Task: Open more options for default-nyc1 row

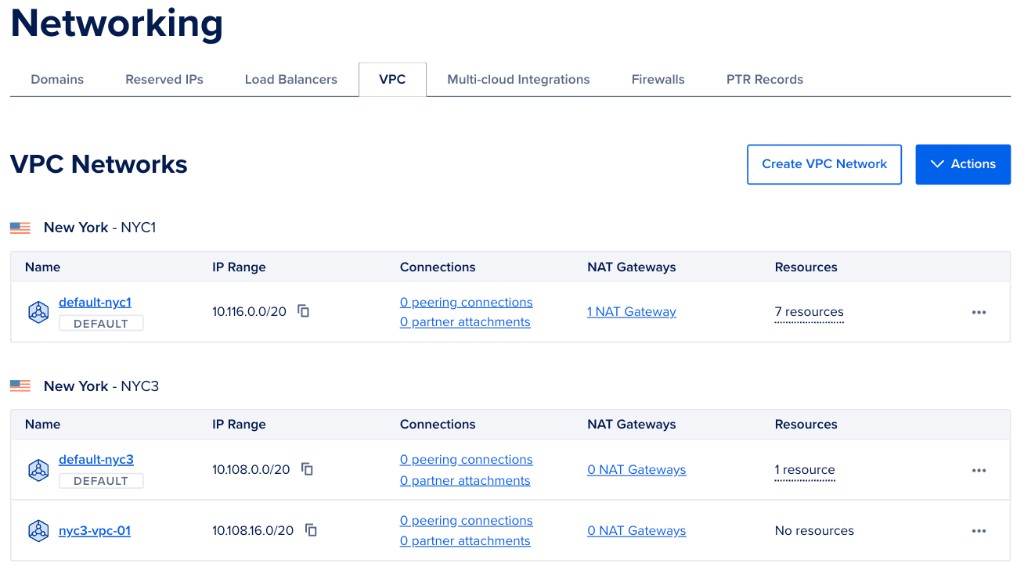Action: pyautogui.click(x=978, y=312)
